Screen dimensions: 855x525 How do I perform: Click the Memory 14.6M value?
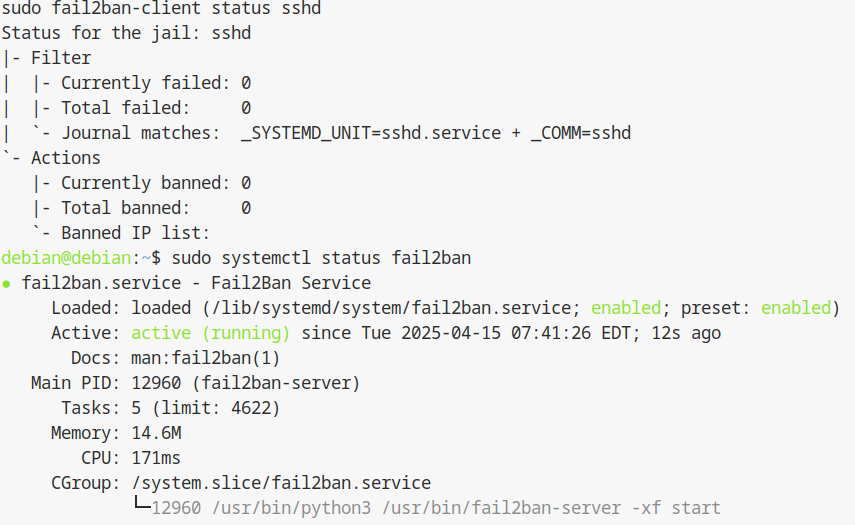(156, 433)
